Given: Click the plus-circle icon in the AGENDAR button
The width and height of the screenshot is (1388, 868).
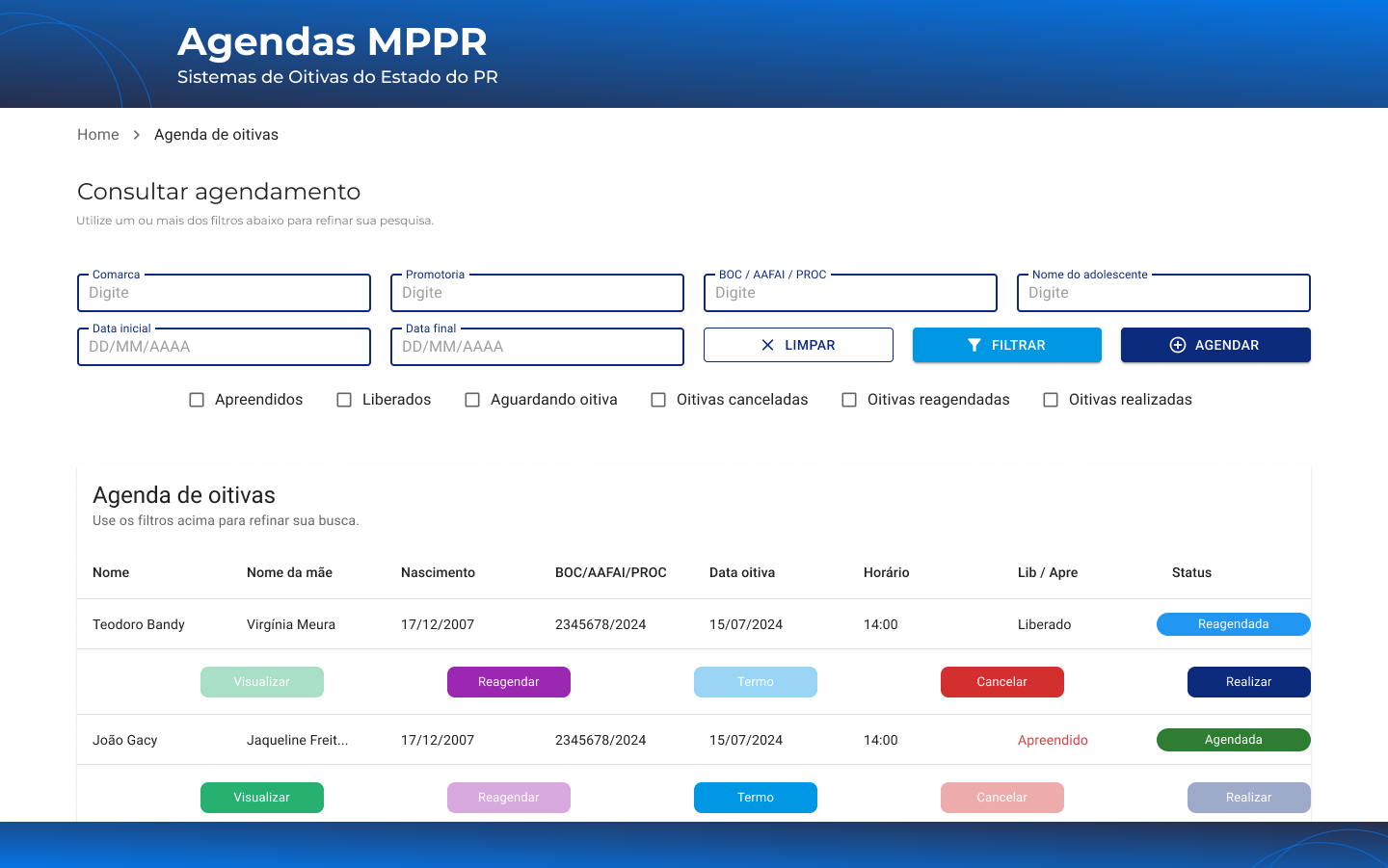Looking at the screenshot, I should coord(1178,345).
